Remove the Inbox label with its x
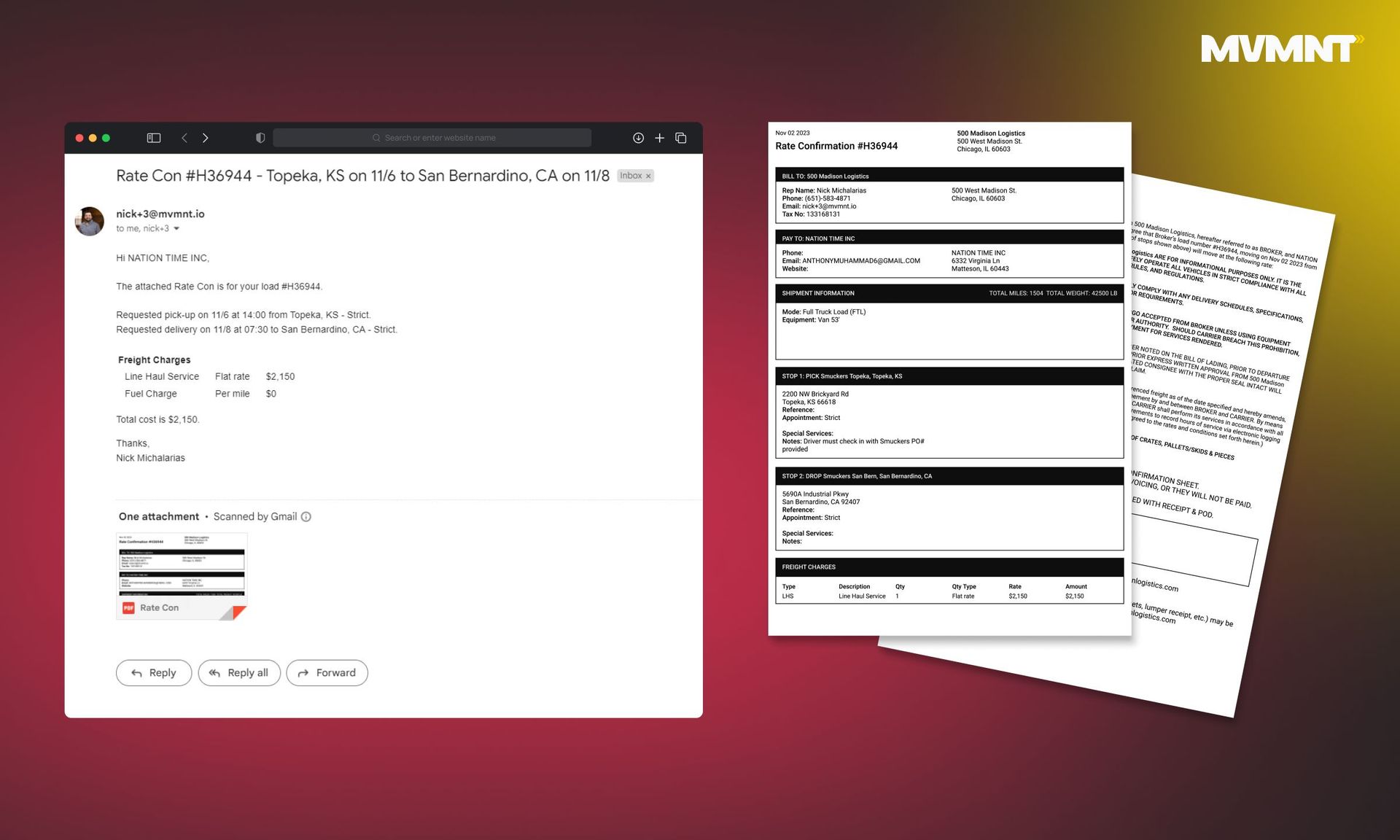The width and height of the screenshot is (1400, 840). tap(648, 176)
